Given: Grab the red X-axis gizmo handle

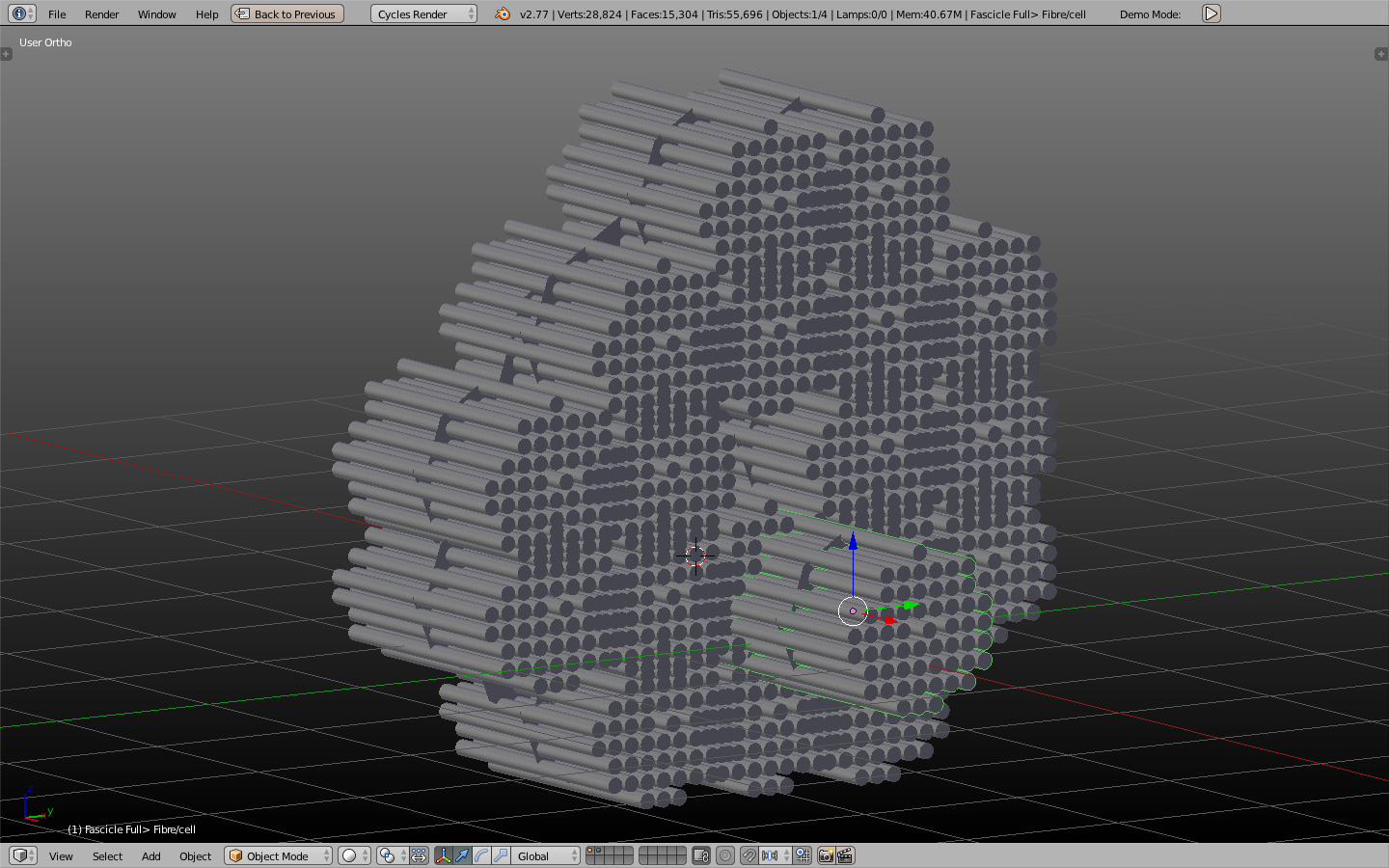Looking at the screenshot, I should [x=889, y=620].
